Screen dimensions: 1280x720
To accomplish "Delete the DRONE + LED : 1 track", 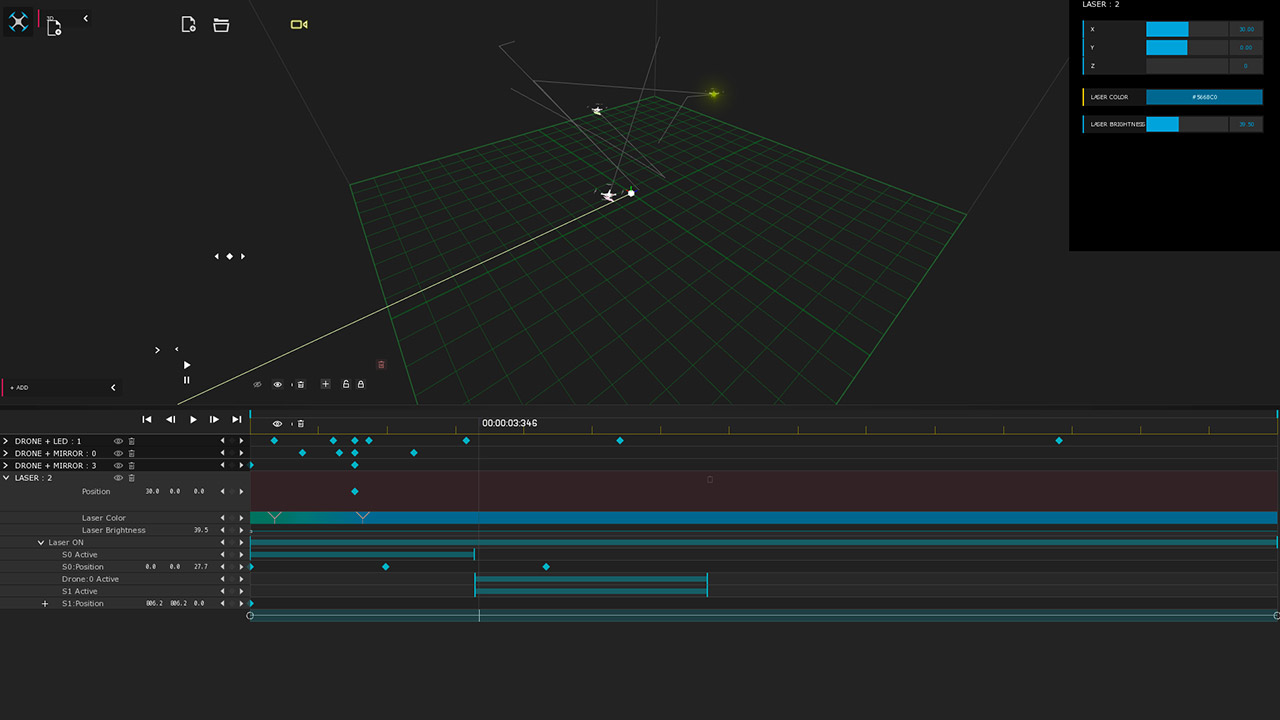I will pos(131,441).
